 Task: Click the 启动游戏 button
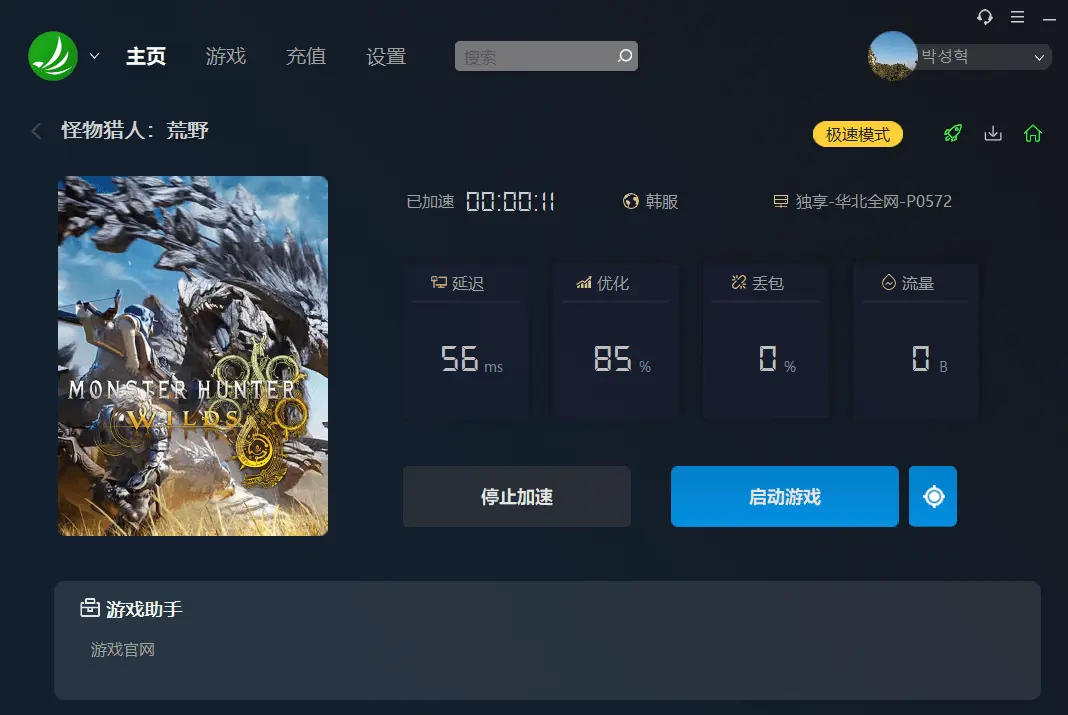pyautogui.click(x=785, y=496)
